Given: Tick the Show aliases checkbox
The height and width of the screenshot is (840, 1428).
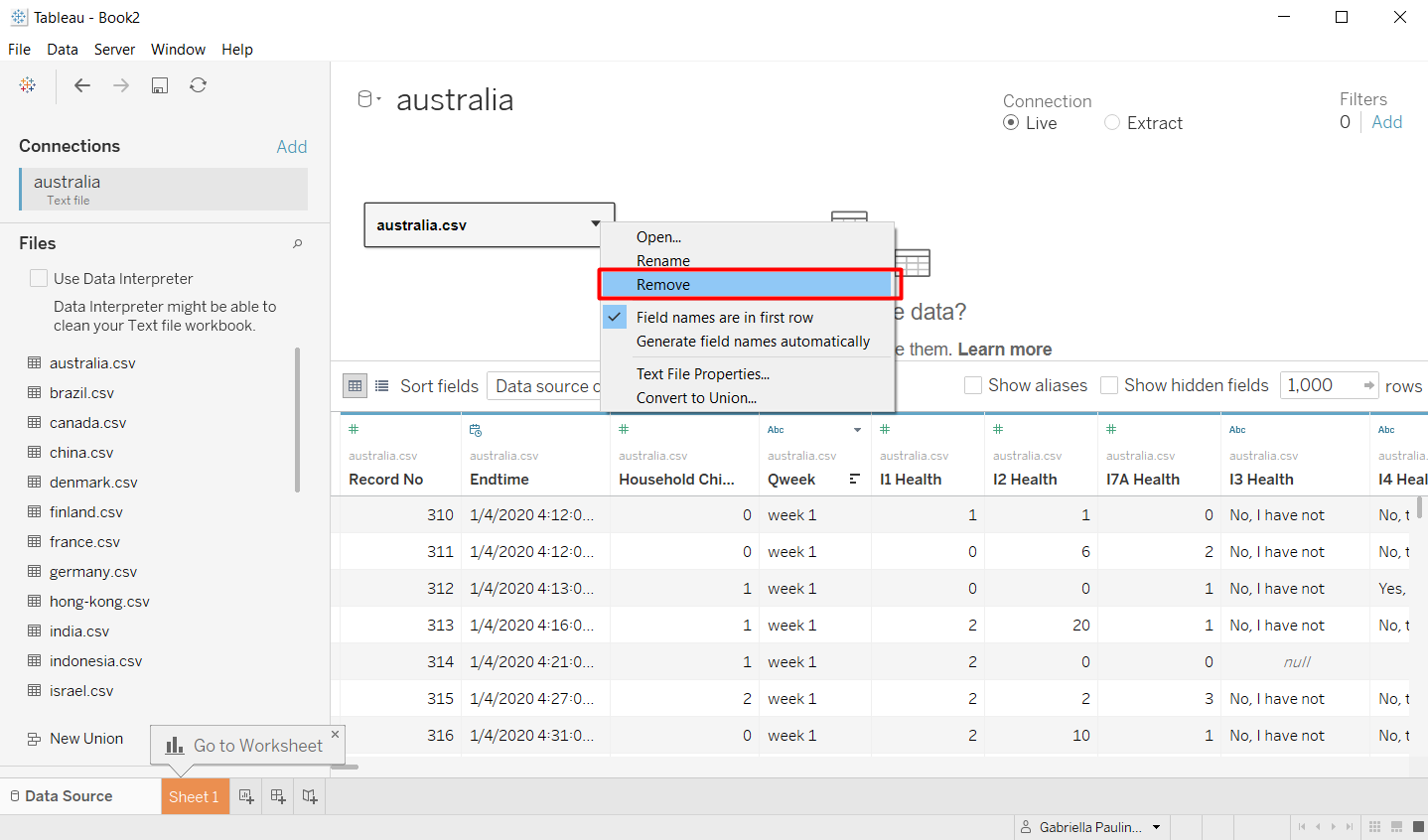Looking at the screenshot, I should point(973,385).
